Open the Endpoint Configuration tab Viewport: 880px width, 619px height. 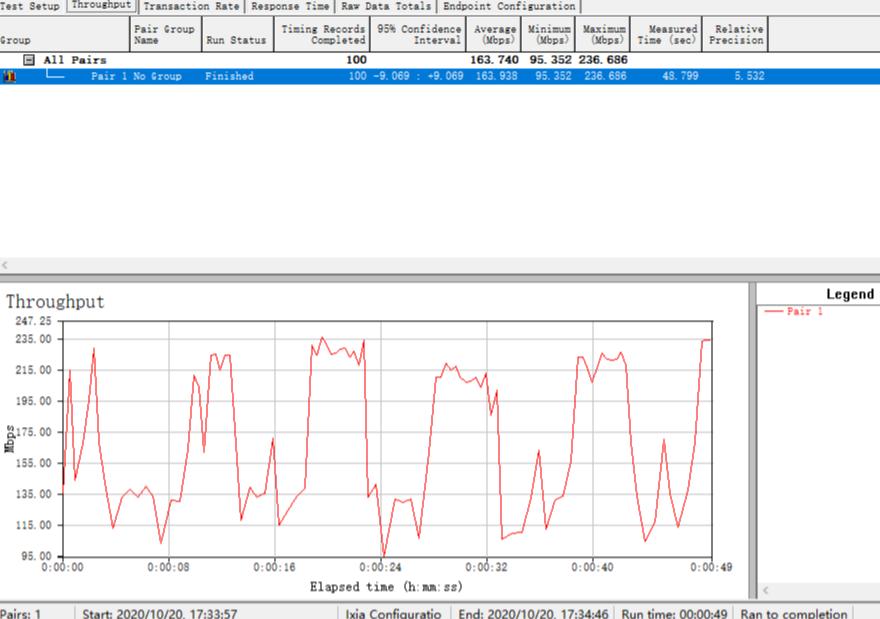click(508, 6)
